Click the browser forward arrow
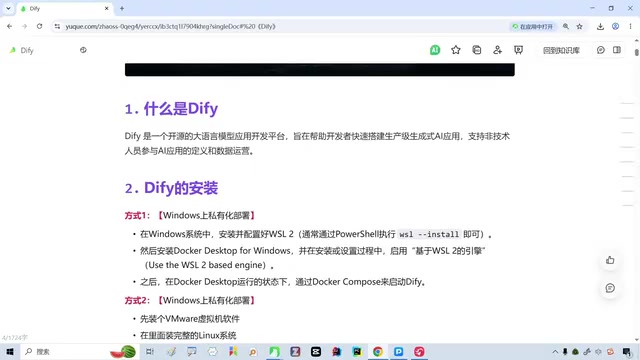 click(x=24, y=27)
